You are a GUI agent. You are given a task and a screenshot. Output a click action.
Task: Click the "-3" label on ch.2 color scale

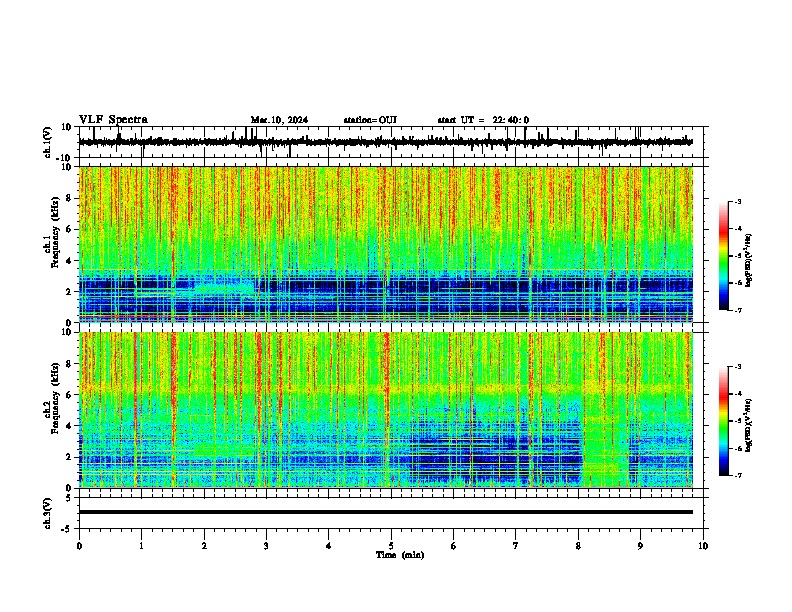click(x=737, y=367)
